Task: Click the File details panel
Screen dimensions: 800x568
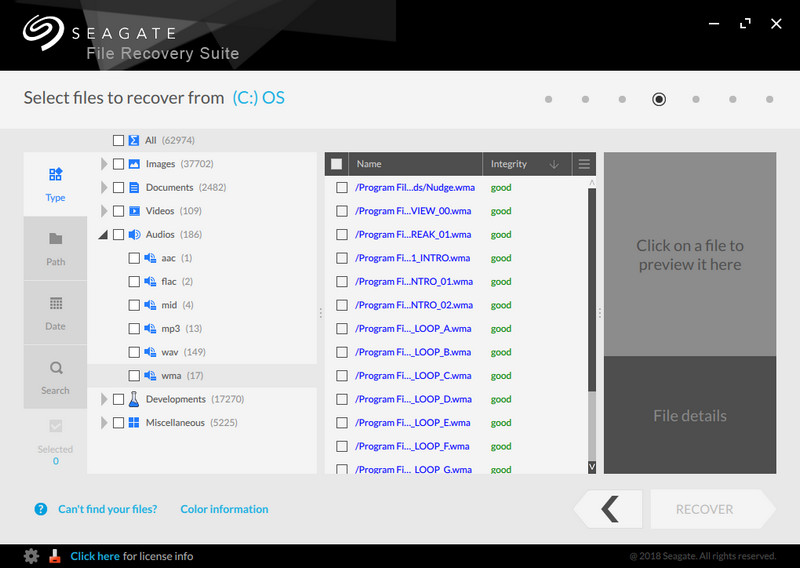Action: coord(690,415)
